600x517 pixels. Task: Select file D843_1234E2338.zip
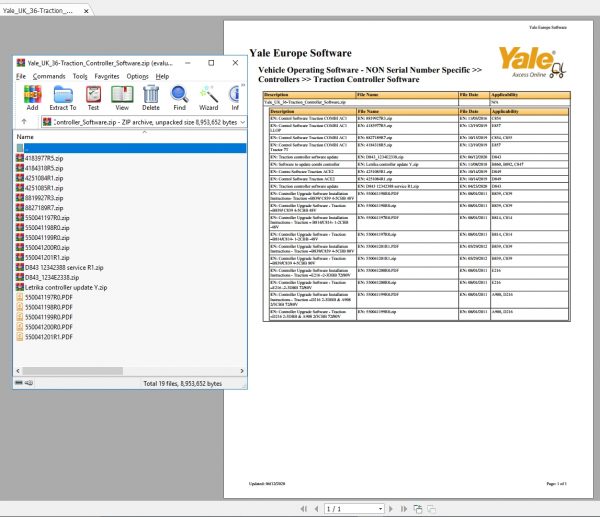(48, 277)
